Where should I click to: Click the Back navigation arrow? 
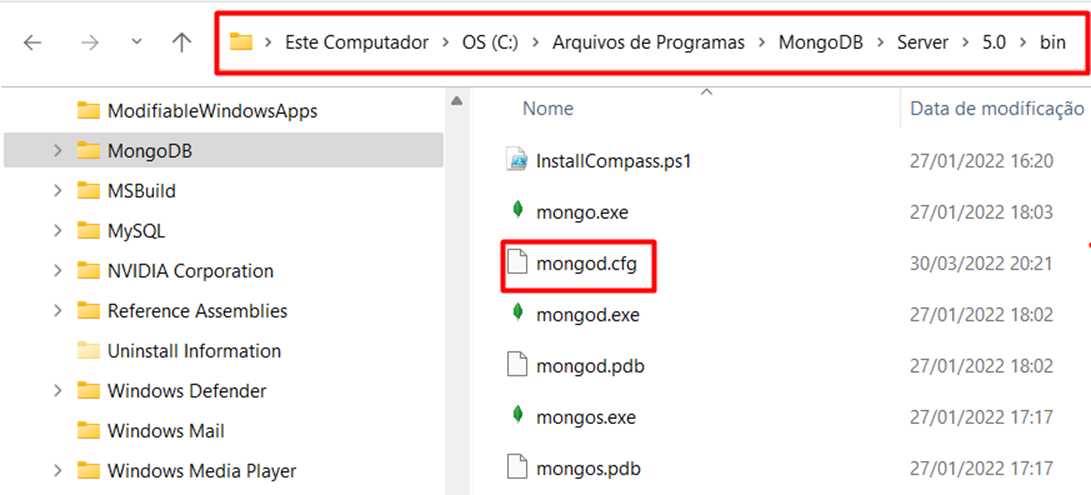click(x=32, y=43)
